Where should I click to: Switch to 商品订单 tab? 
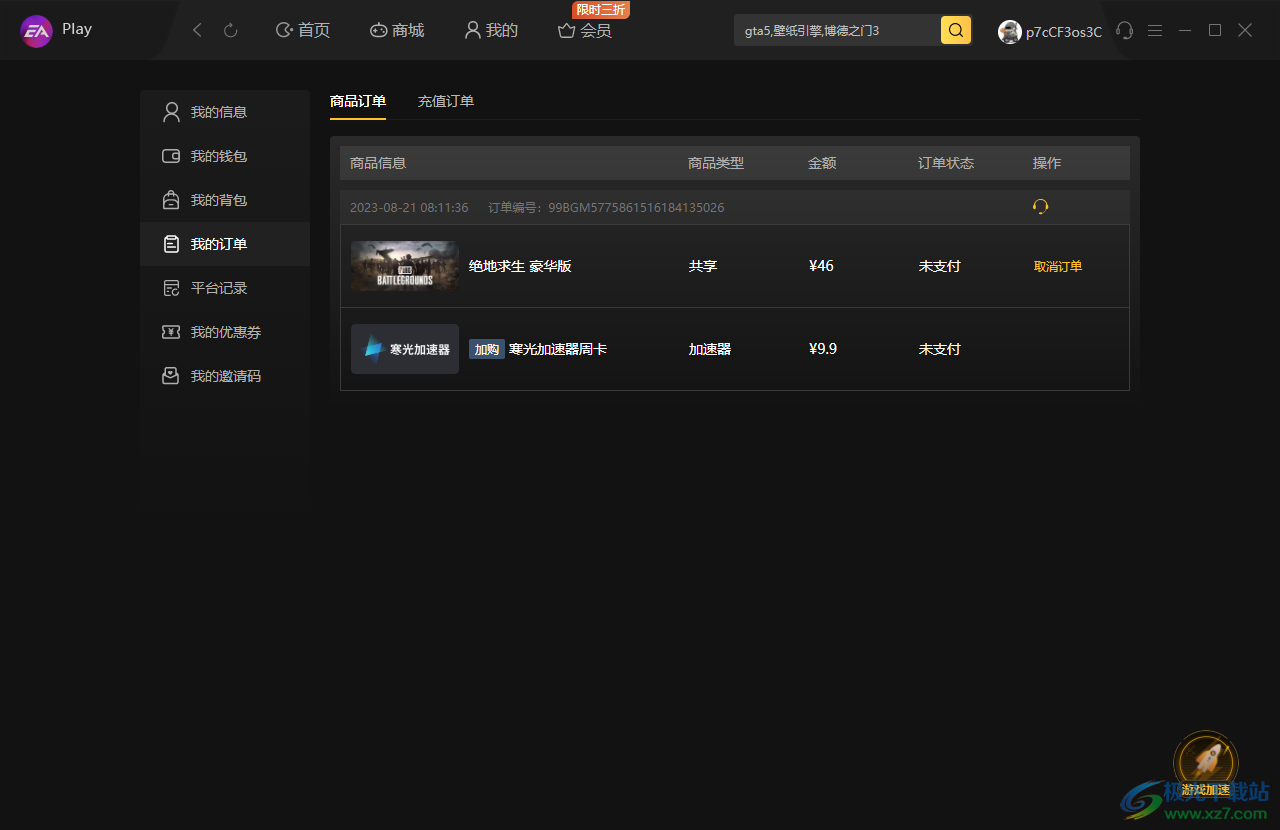click(358, 101)
